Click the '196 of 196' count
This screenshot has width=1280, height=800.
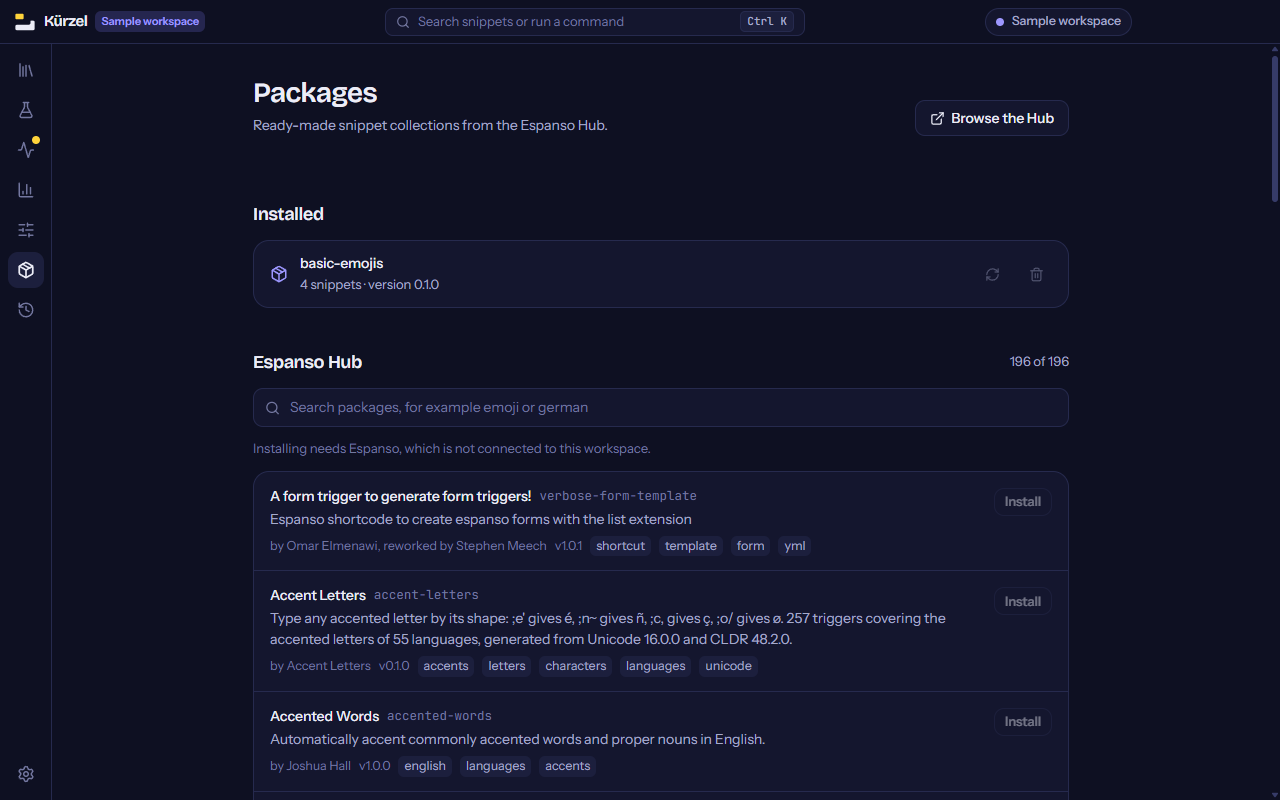(1039, 362)
